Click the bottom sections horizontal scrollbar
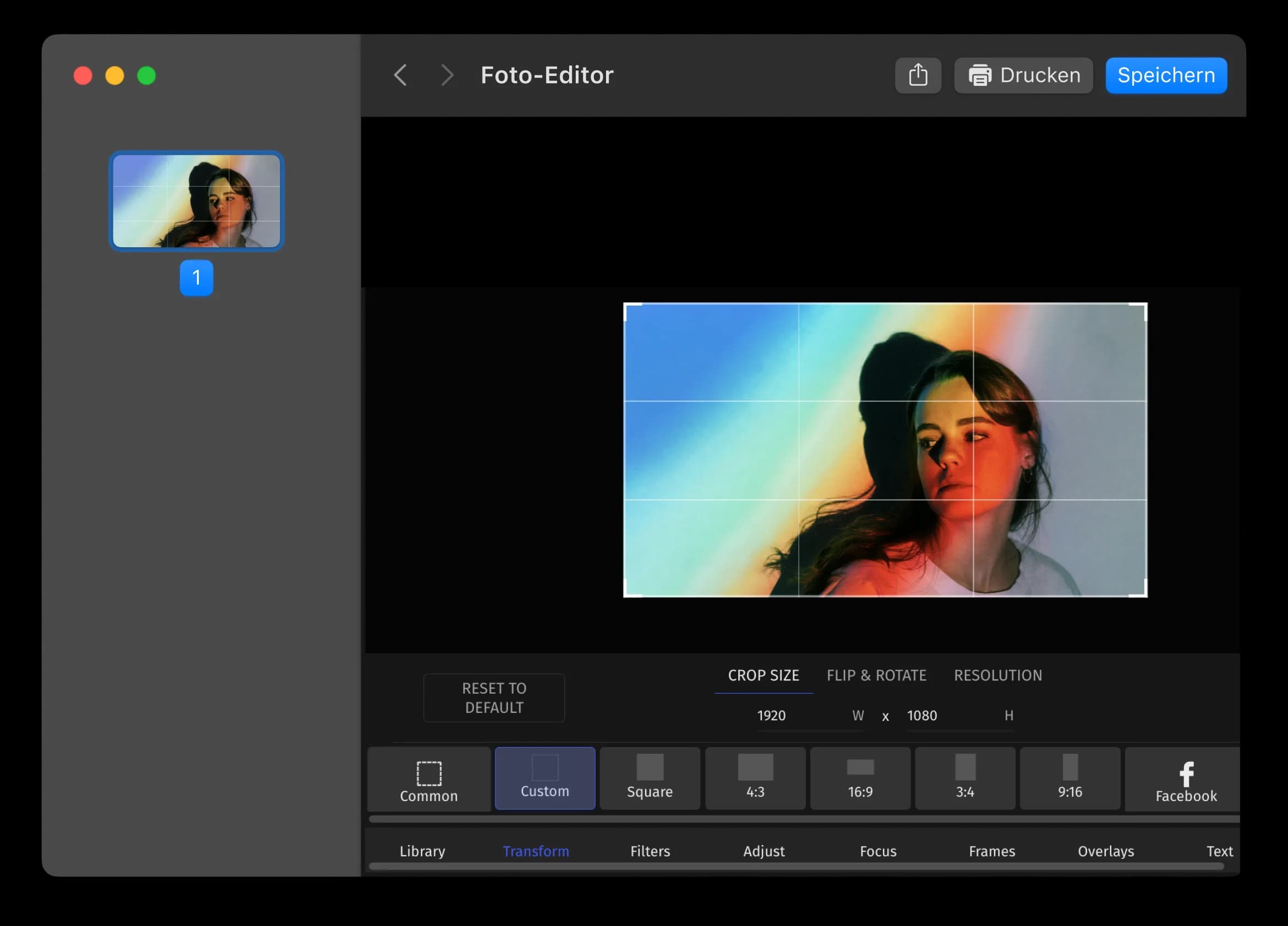Screen dimensions: 1288x926 [796, 867]
